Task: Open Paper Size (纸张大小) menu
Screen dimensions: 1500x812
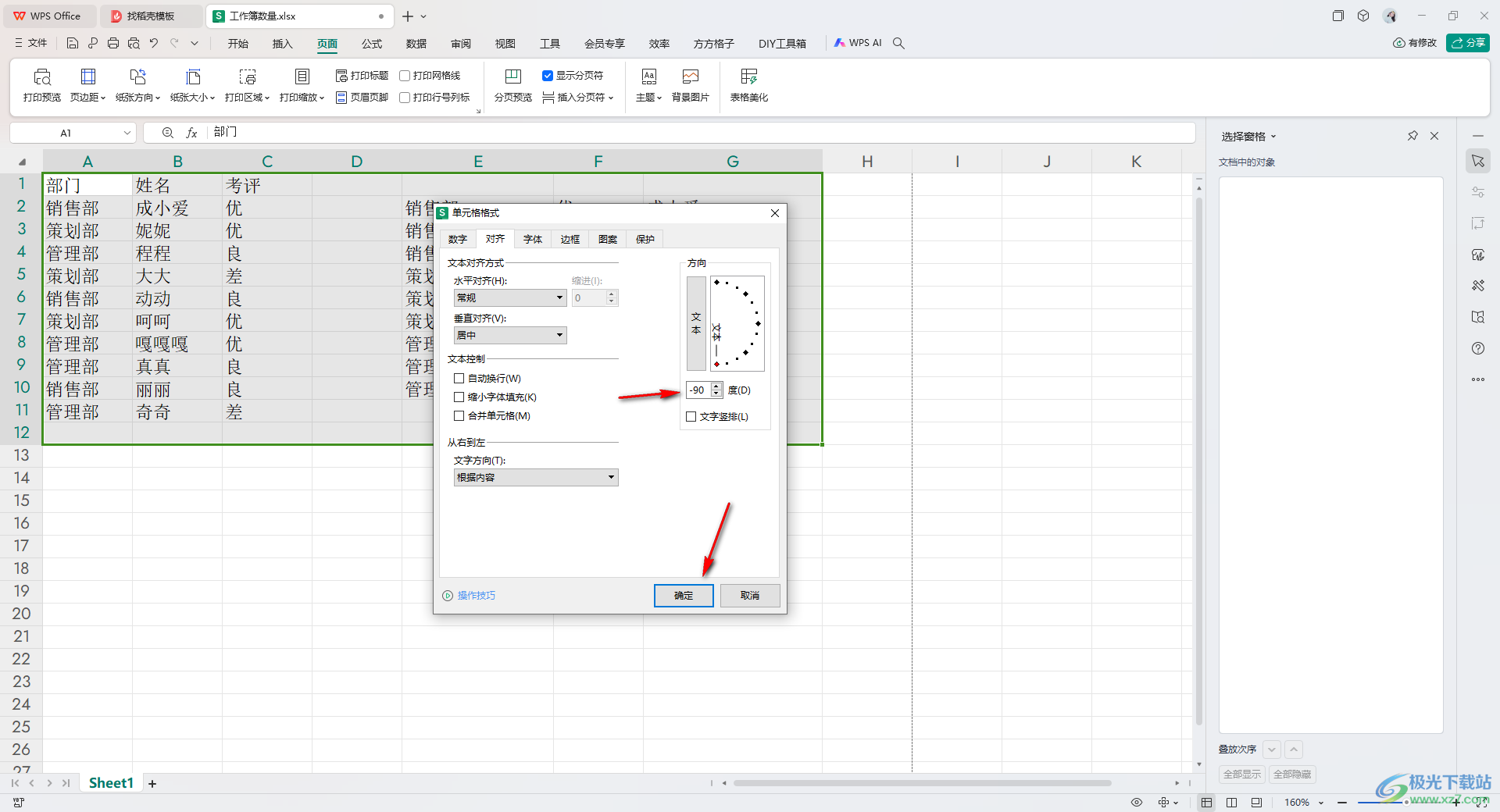Action: coord(192,85)
